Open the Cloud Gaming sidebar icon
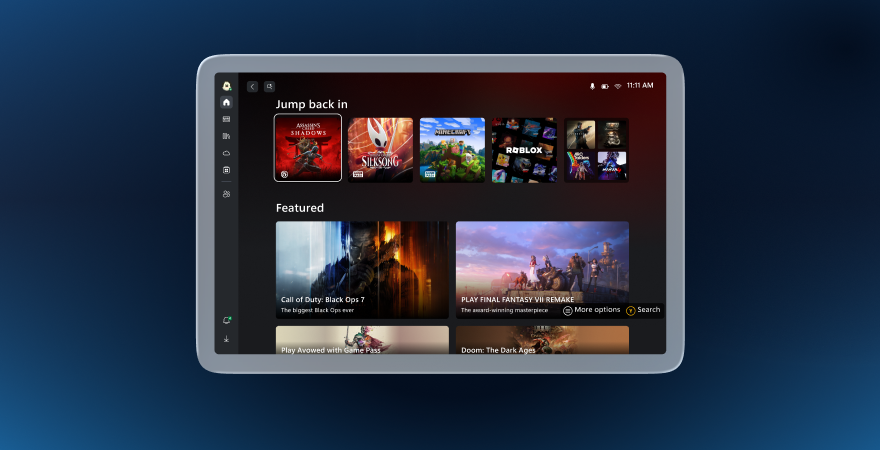Viewport: 880px width, 450px height. (226, 153)
